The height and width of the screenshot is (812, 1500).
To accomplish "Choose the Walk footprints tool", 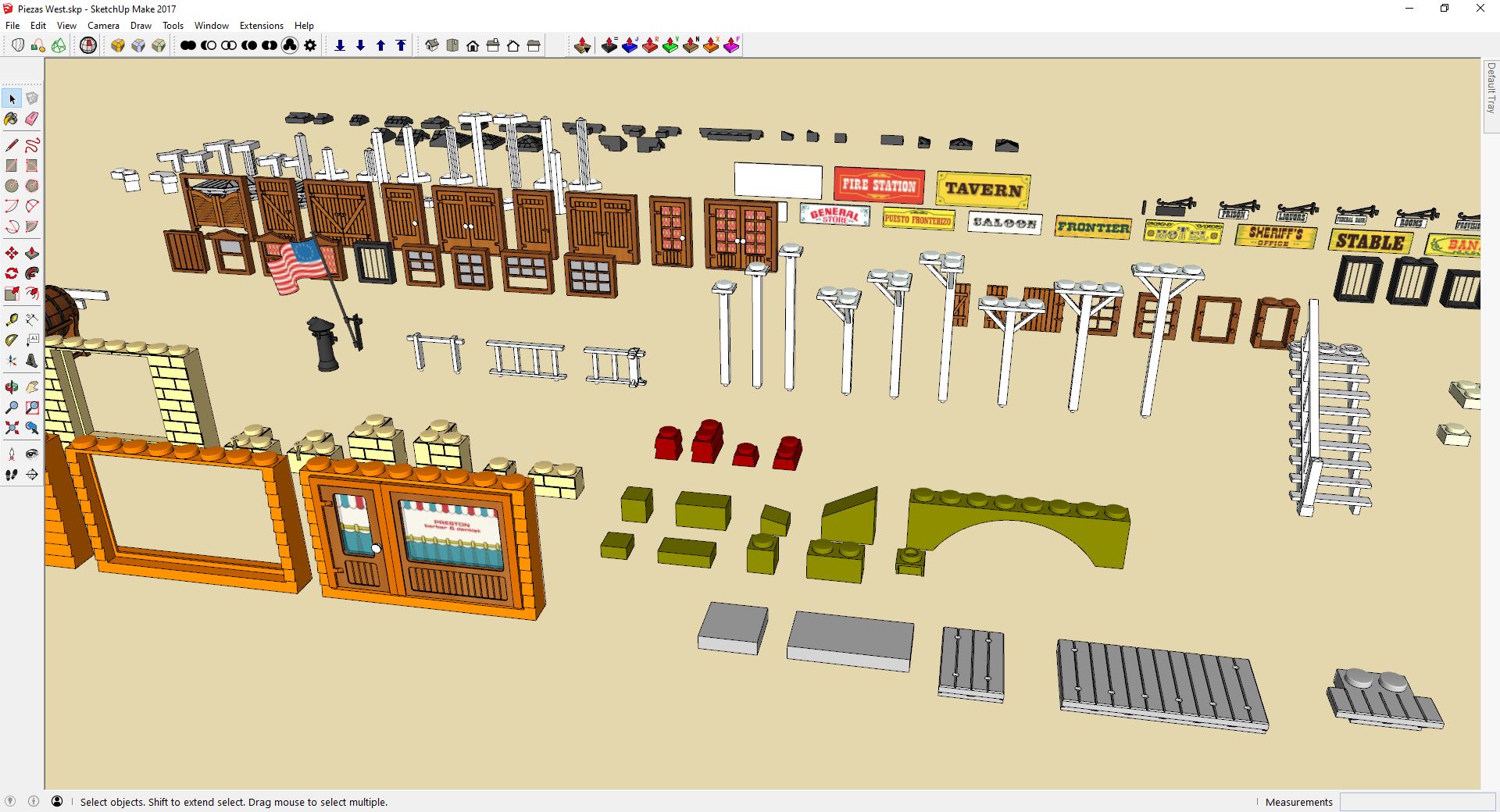I will pos(12,475).
